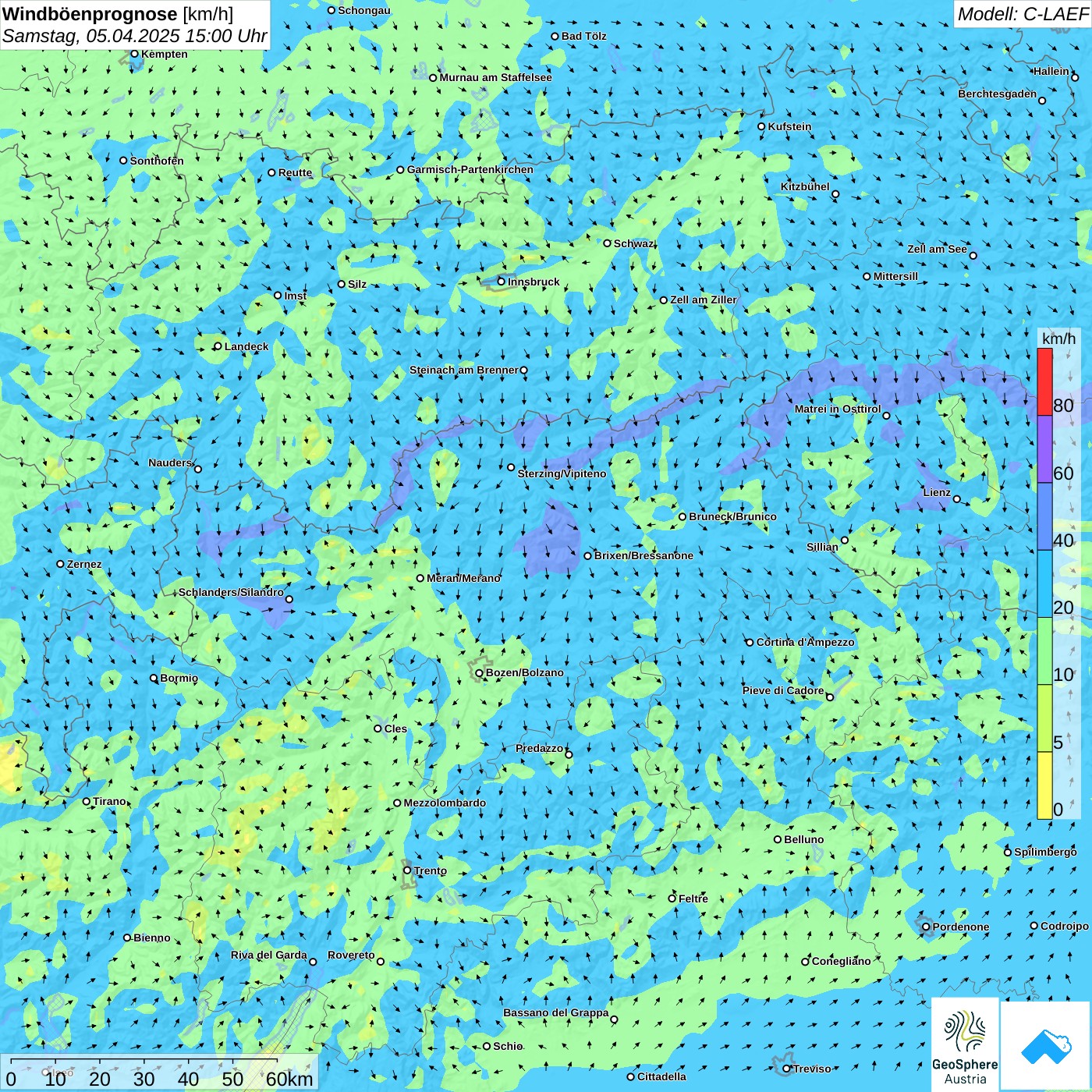The height and width of the screenshot is (1092, 1092).
Task: Click the Cittadella label
Action: click(661, 1076)
